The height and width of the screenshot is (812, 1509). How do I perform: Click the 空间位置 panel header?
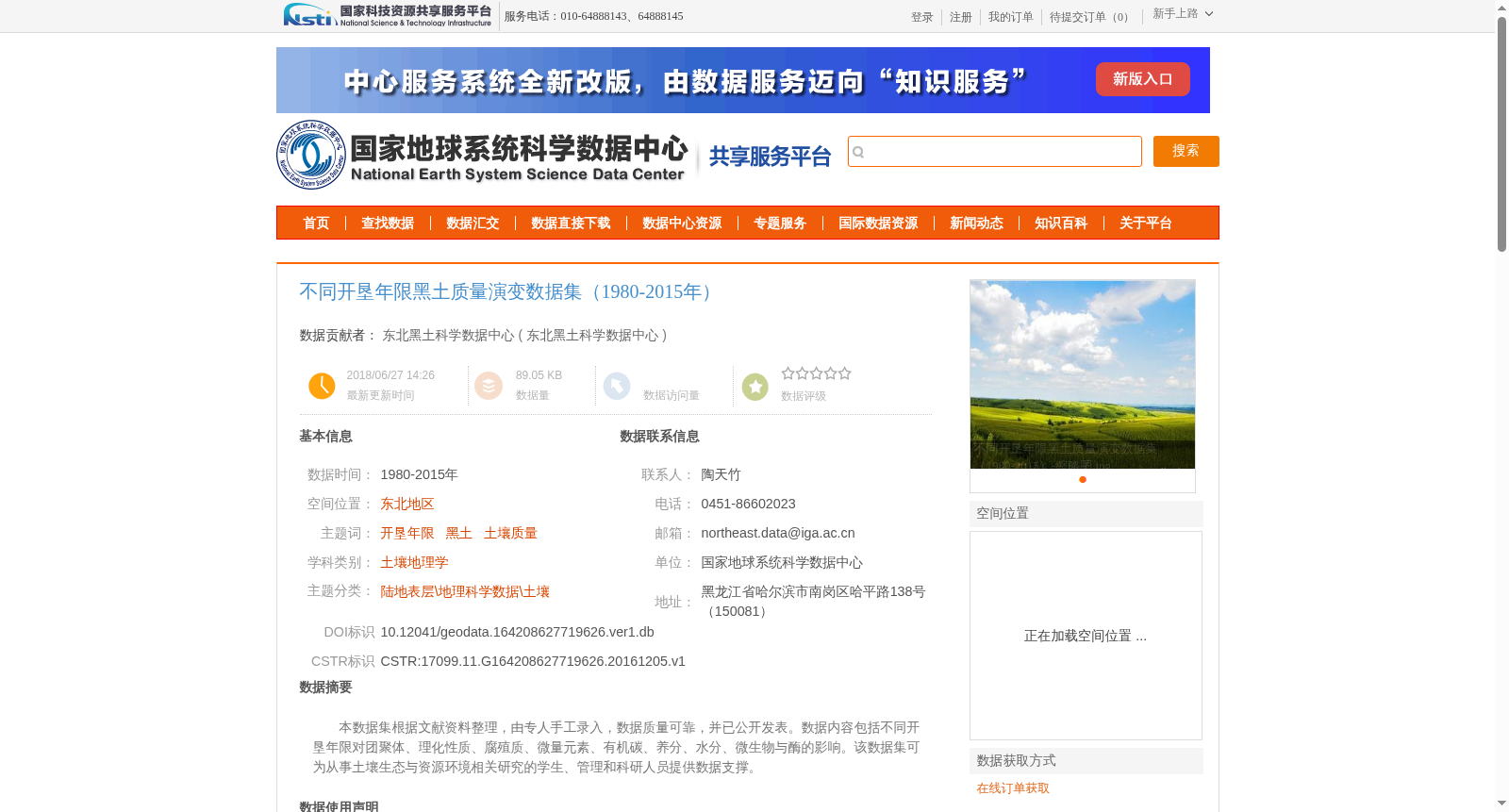coord(1086,514)
